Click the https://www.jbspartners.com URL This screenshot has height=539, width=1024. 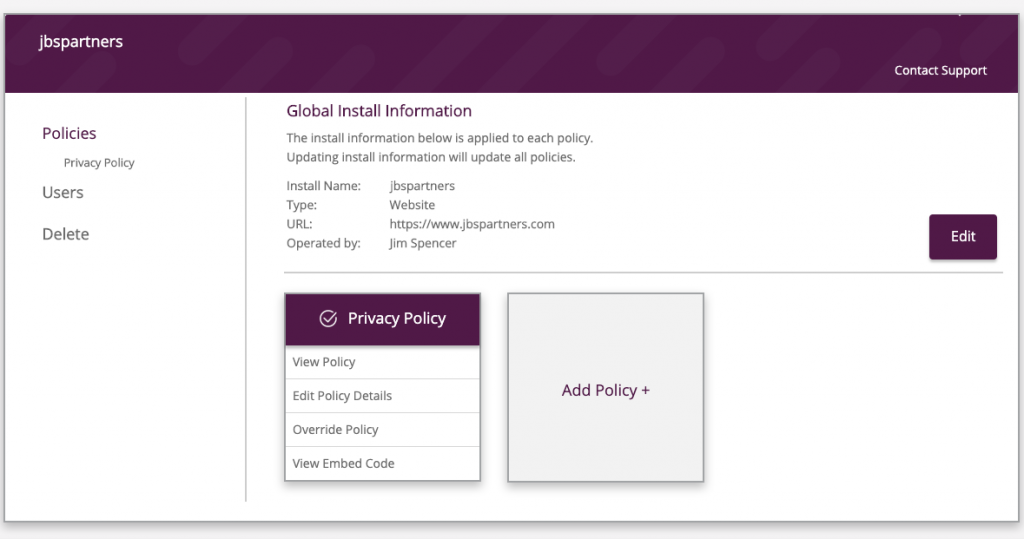(x=472, y=224)
